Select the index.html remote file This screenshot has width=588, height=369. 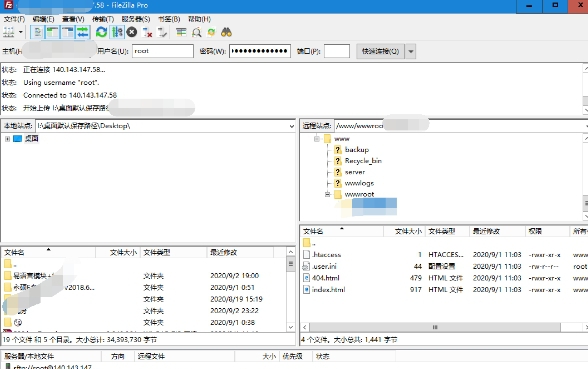pos(328,290)
